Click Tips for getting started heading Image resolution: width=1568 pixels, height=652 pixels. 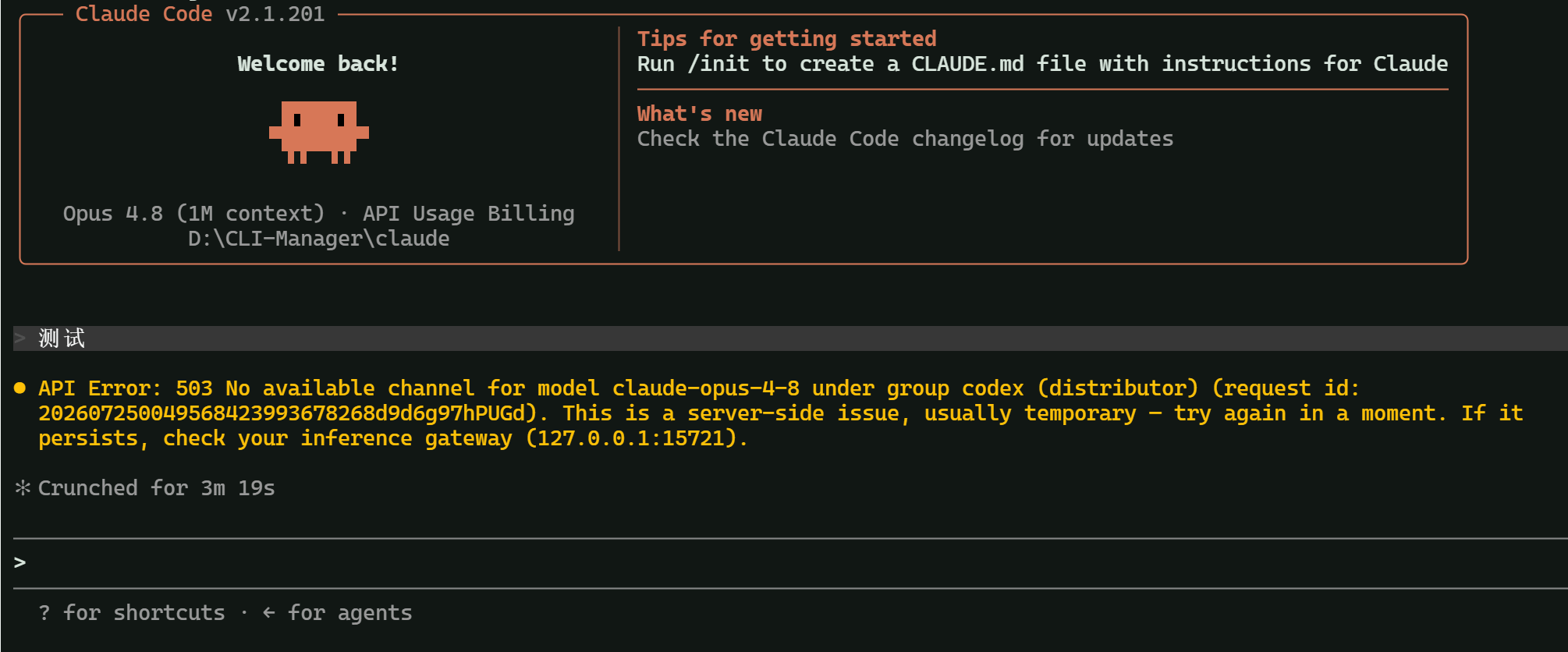[x=786, y=39]
